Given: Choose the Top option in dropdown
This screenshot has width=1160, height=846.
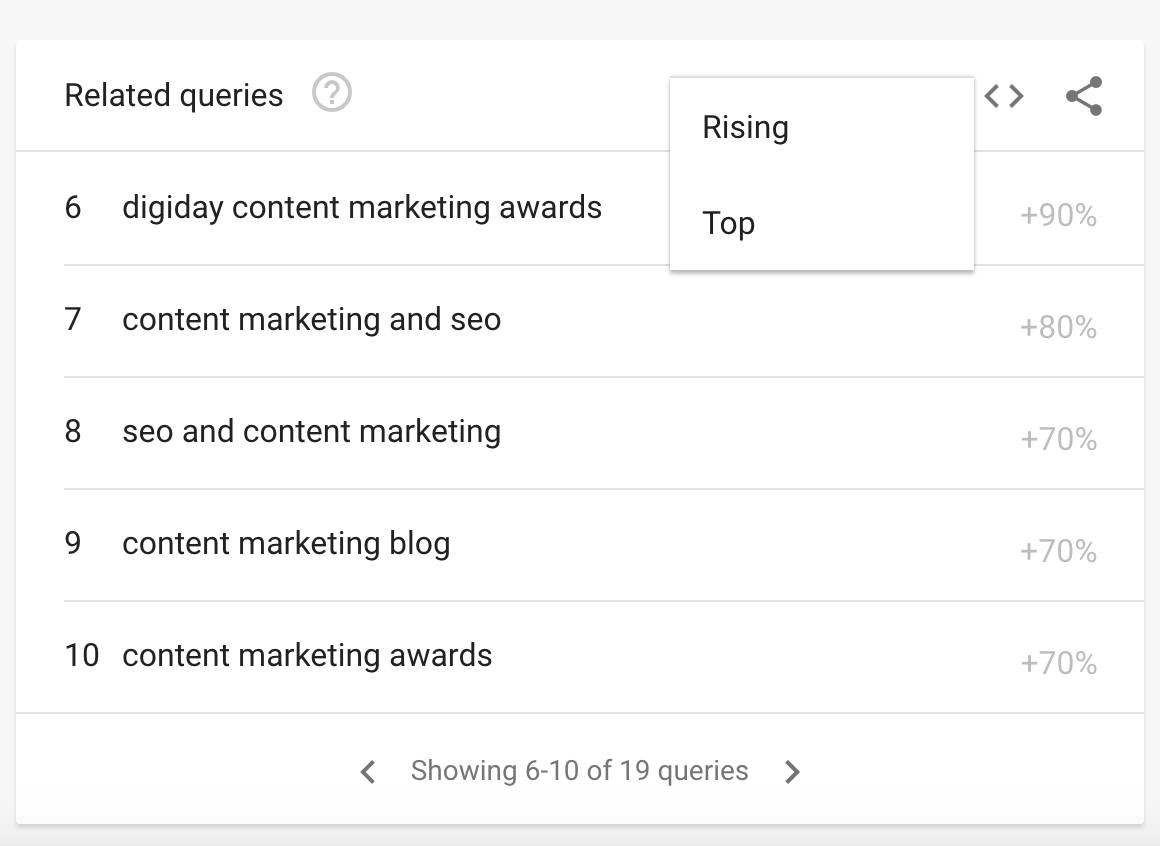Looking at the screenshot, I should point(729,223).
